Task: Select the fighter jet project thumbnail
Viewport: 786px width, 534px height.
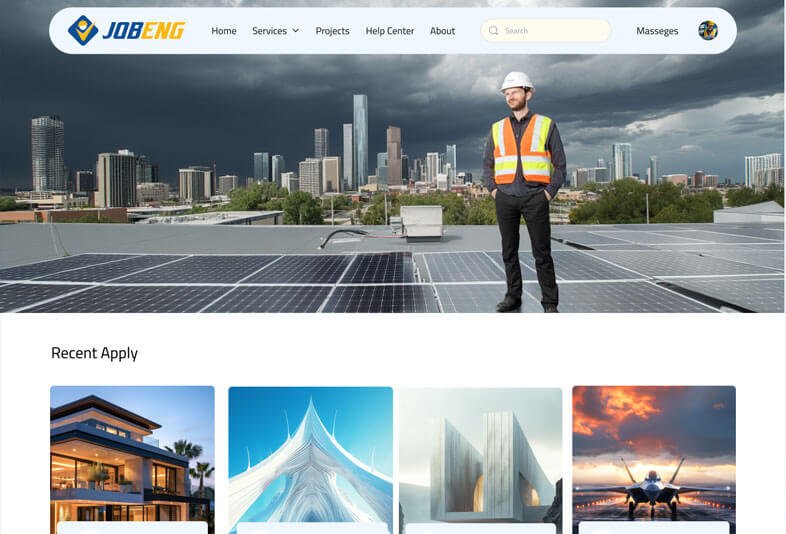Action: 654,453
